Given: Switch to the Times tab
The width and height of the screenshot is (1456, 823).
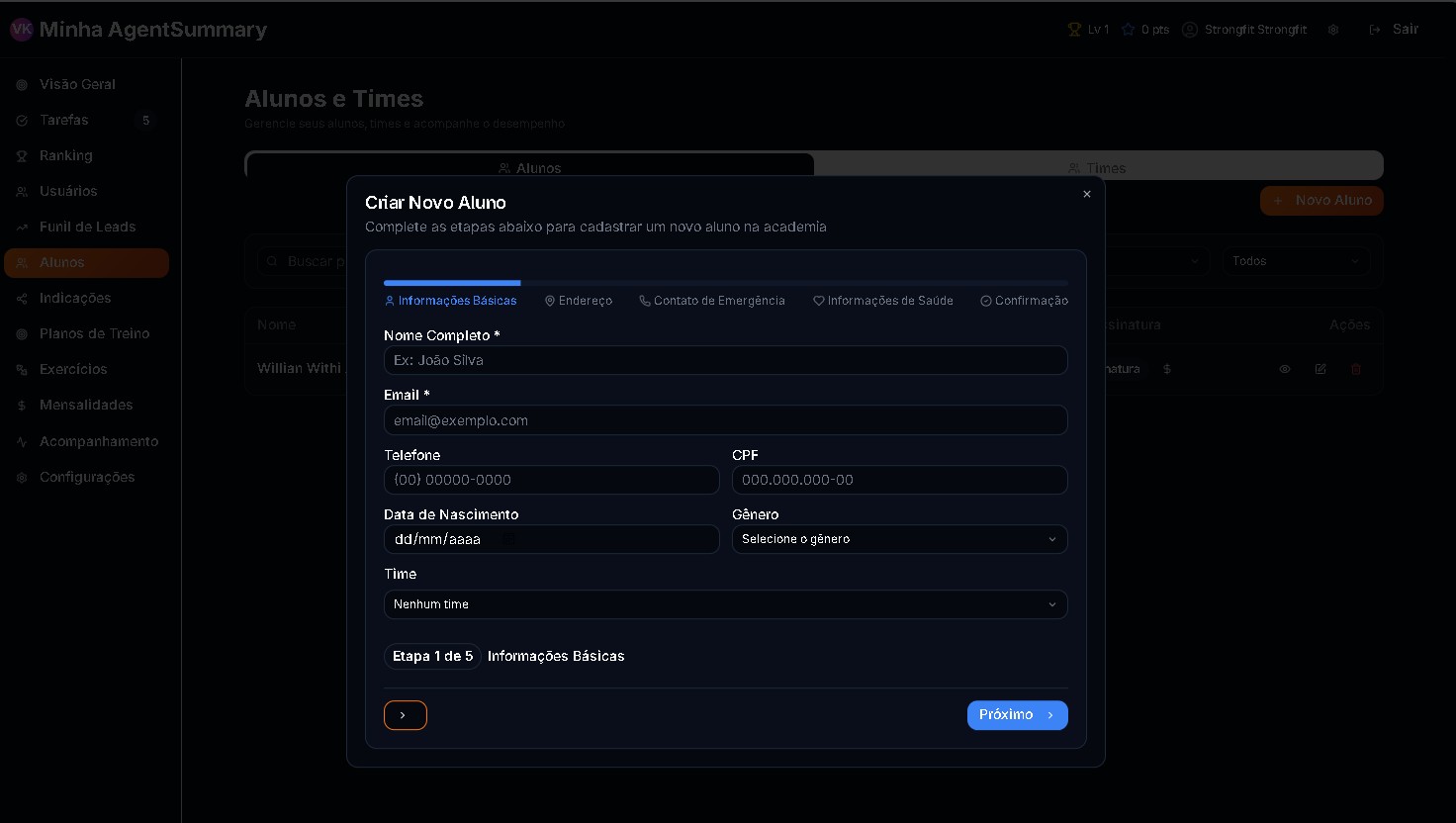Looking at the screenshot, I should pos(1097,167).
